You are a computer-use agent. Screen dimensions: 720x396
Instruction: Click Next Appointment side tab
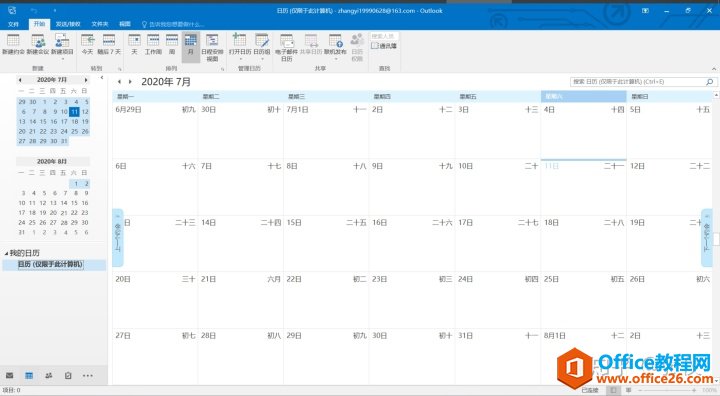pyautogui.click(x=707, y=238)
